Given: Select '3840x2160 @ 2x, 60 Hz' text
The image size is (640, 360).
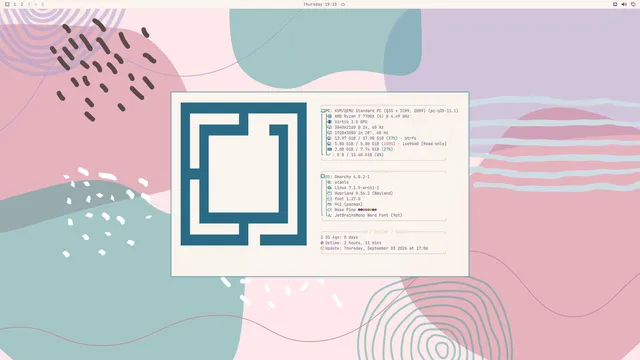Looking at the screenshot, I should coord(359,127).
